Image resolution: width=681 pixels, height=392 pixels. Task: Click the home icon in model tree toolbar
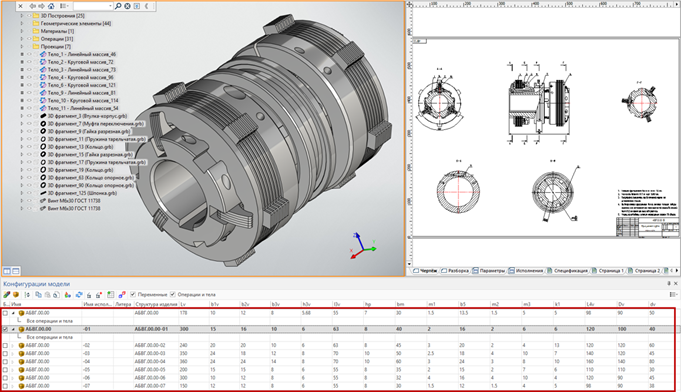click(x=51, y=6)
